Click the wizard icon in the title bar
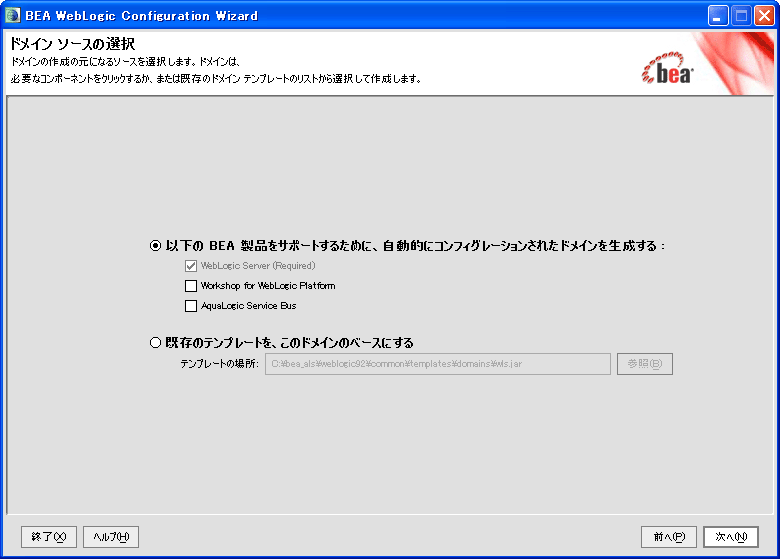Viewport: 780px width, 559px height. pos(12,15)
